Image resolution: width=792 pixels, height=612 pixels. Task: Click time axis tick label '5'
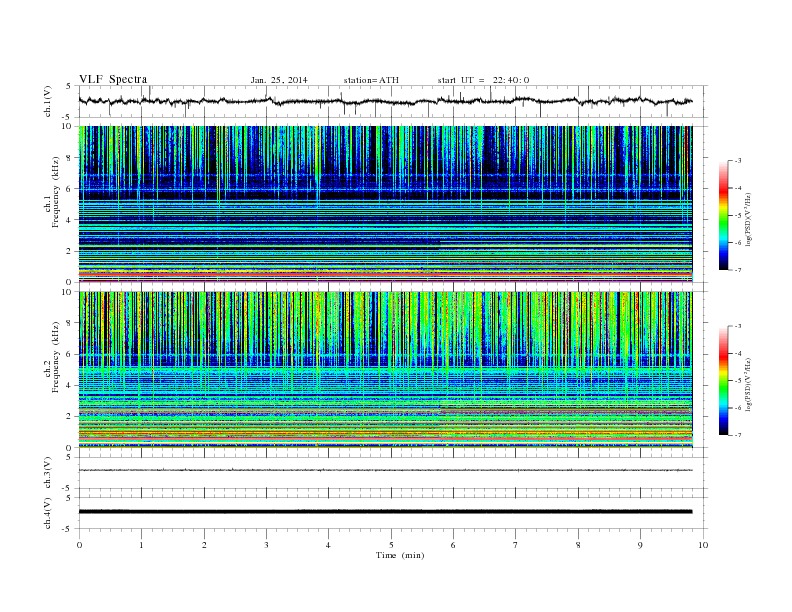391,545
